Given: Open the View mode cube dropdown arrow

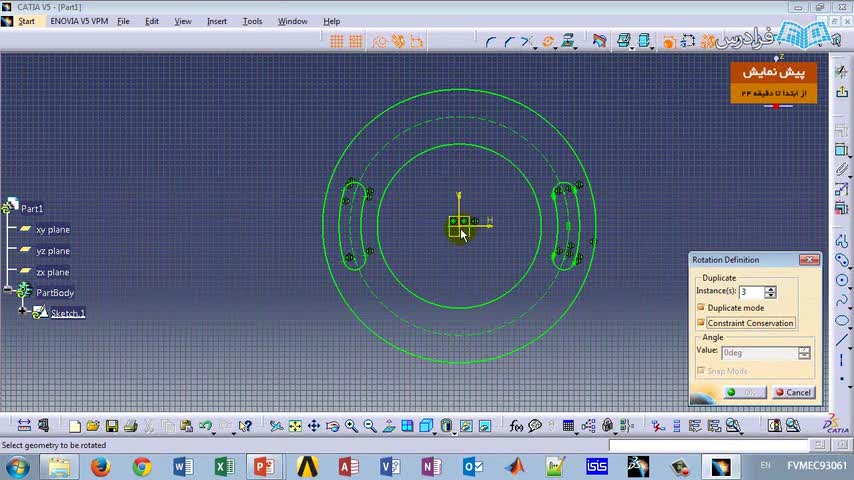Looking at the screenshot, I should tap(434, 433).
